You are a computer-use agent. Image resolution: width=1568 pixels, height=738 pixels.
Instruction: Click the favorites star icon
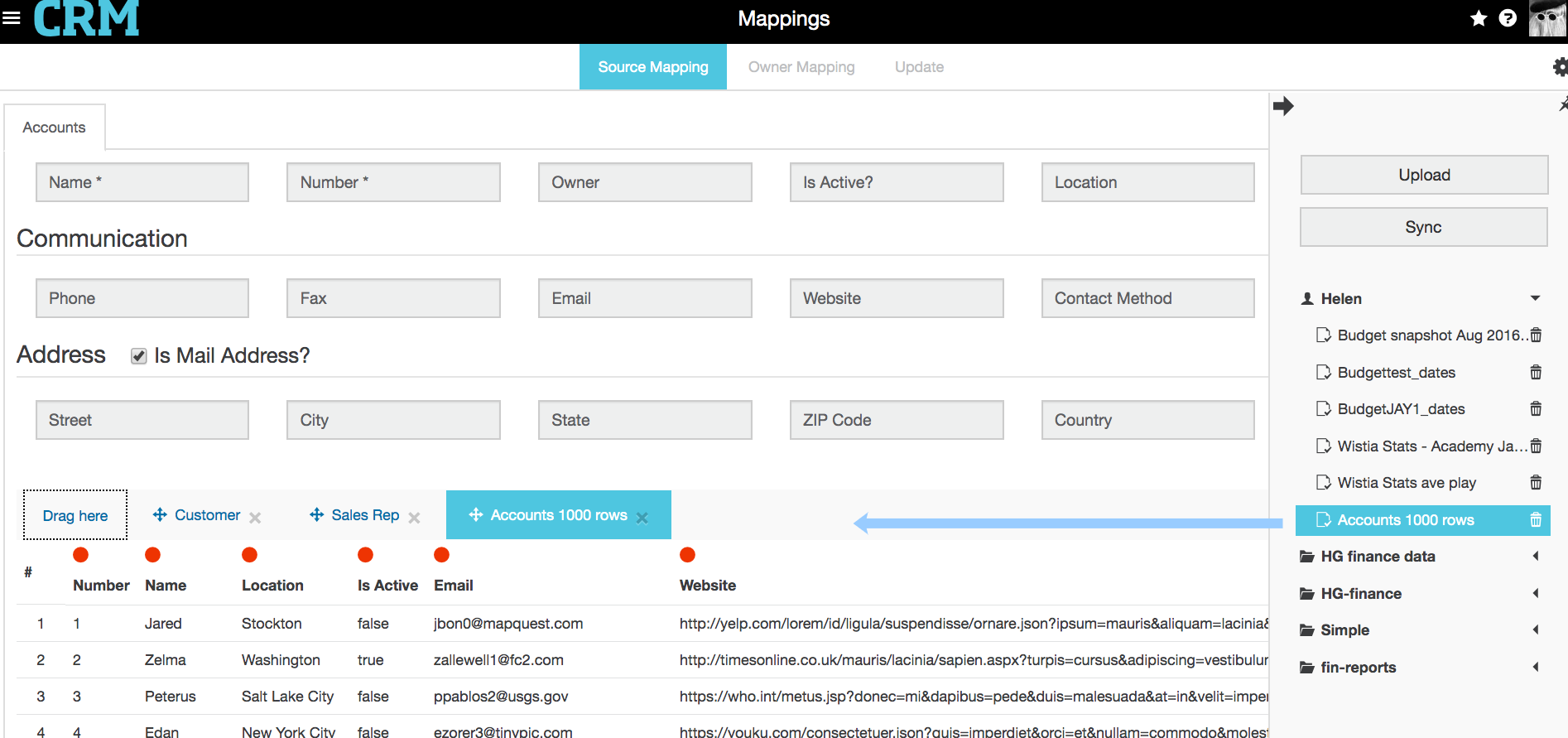tap(1479, 18)
